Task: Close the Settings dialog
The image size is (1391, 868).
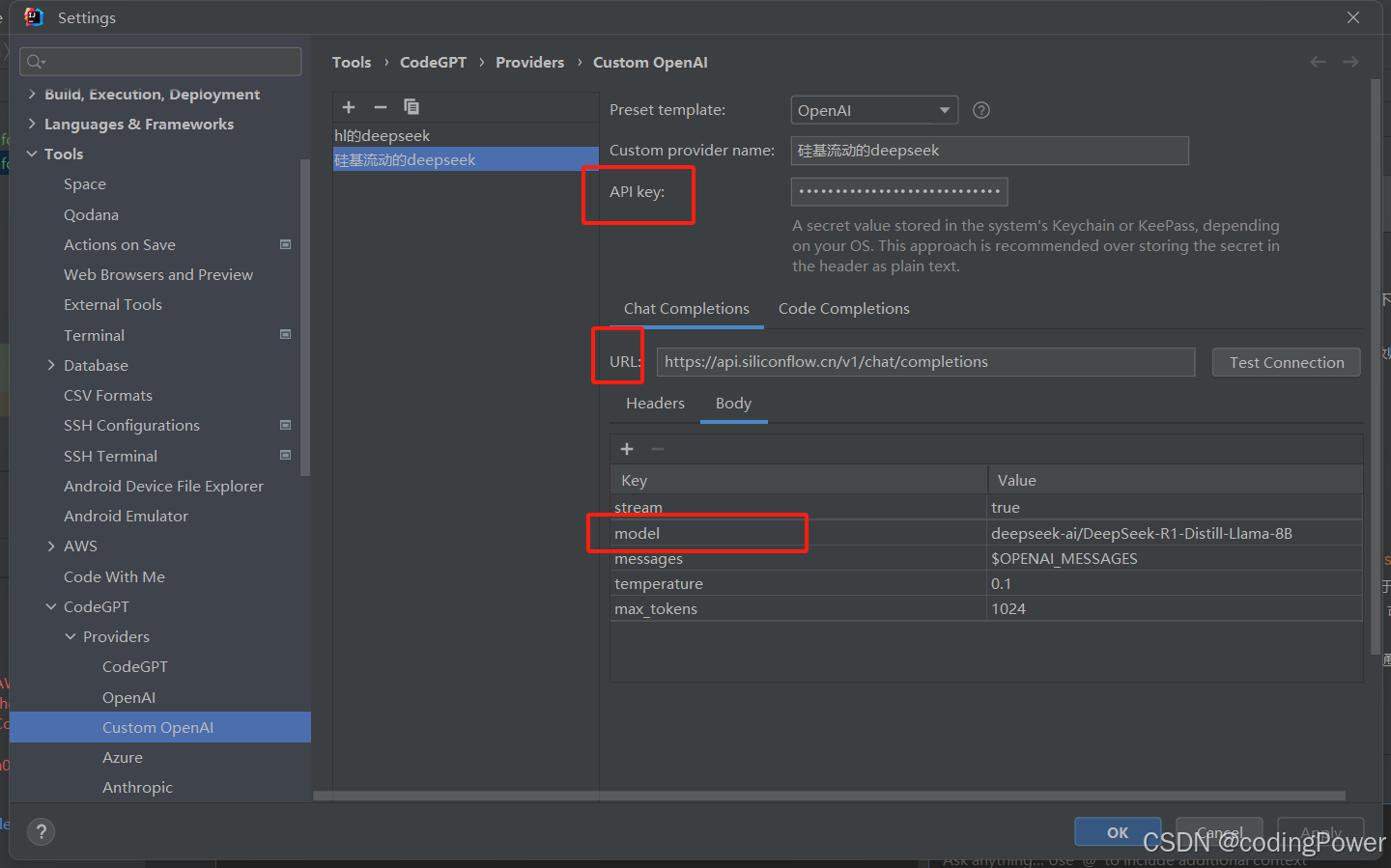Action: point(1353,17)
